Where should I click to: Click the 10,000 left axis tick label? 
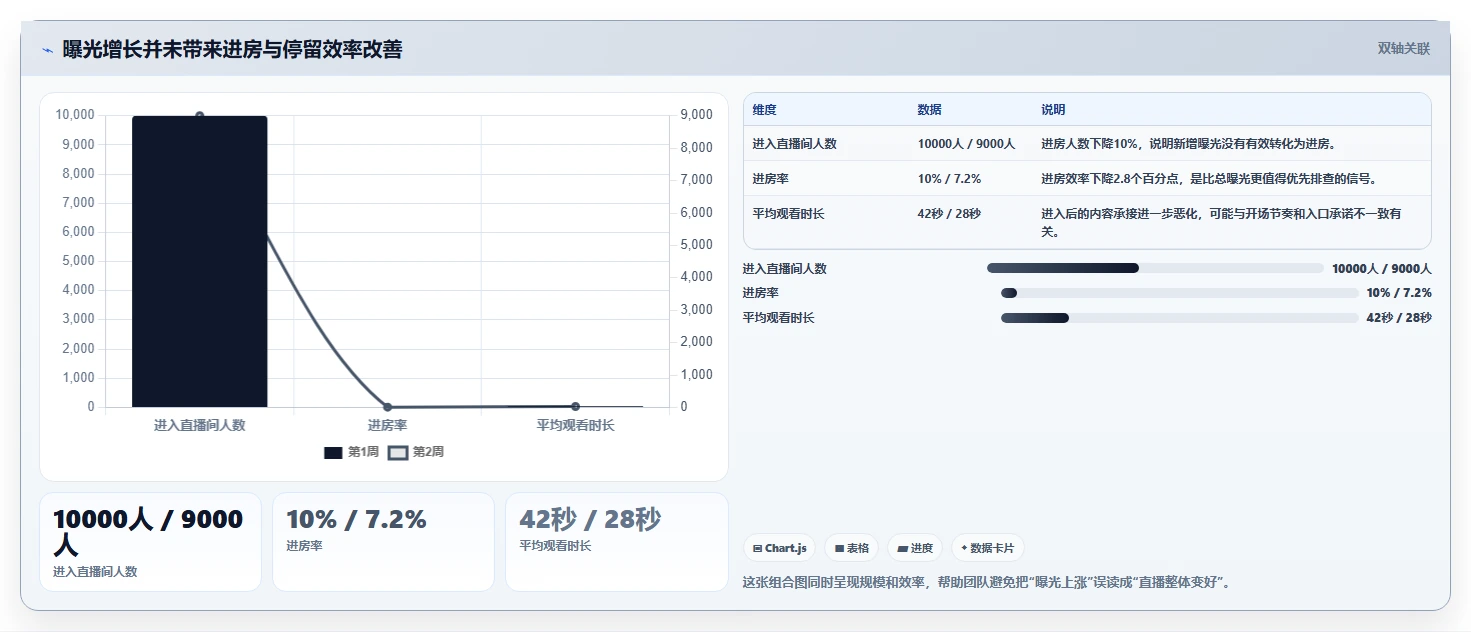point(75,115)
